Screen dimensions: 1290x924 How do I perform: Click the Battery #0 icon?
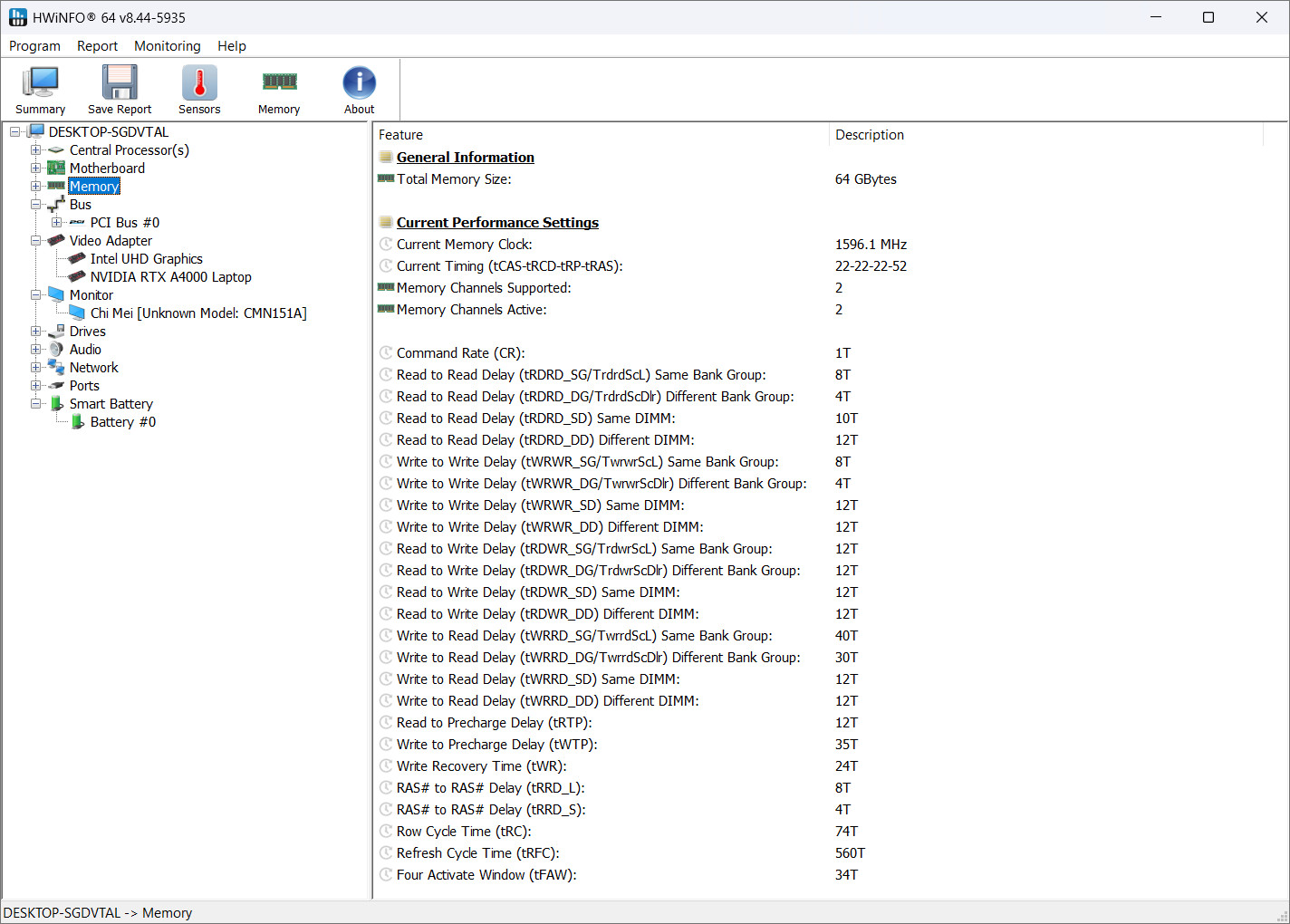[x=77, y=422]
